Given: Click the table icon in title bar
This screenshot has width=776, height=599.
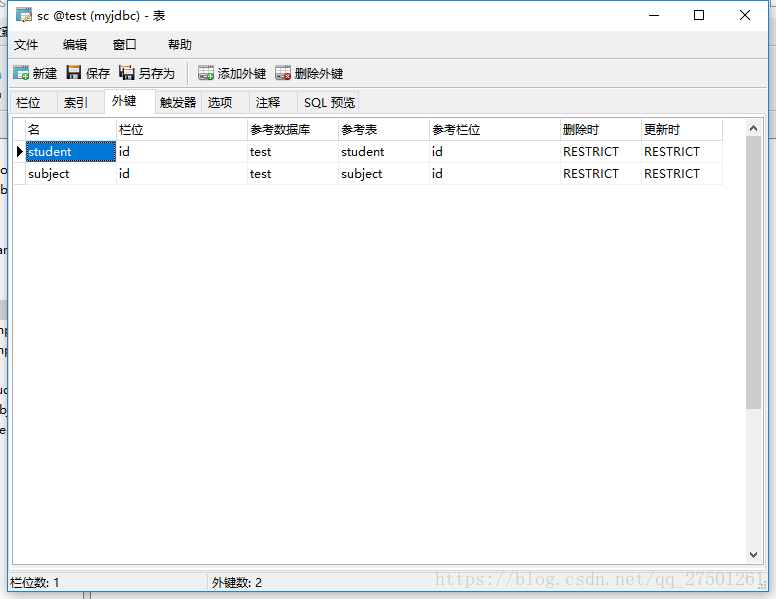Looking at the screenshot, I should 24,15.
